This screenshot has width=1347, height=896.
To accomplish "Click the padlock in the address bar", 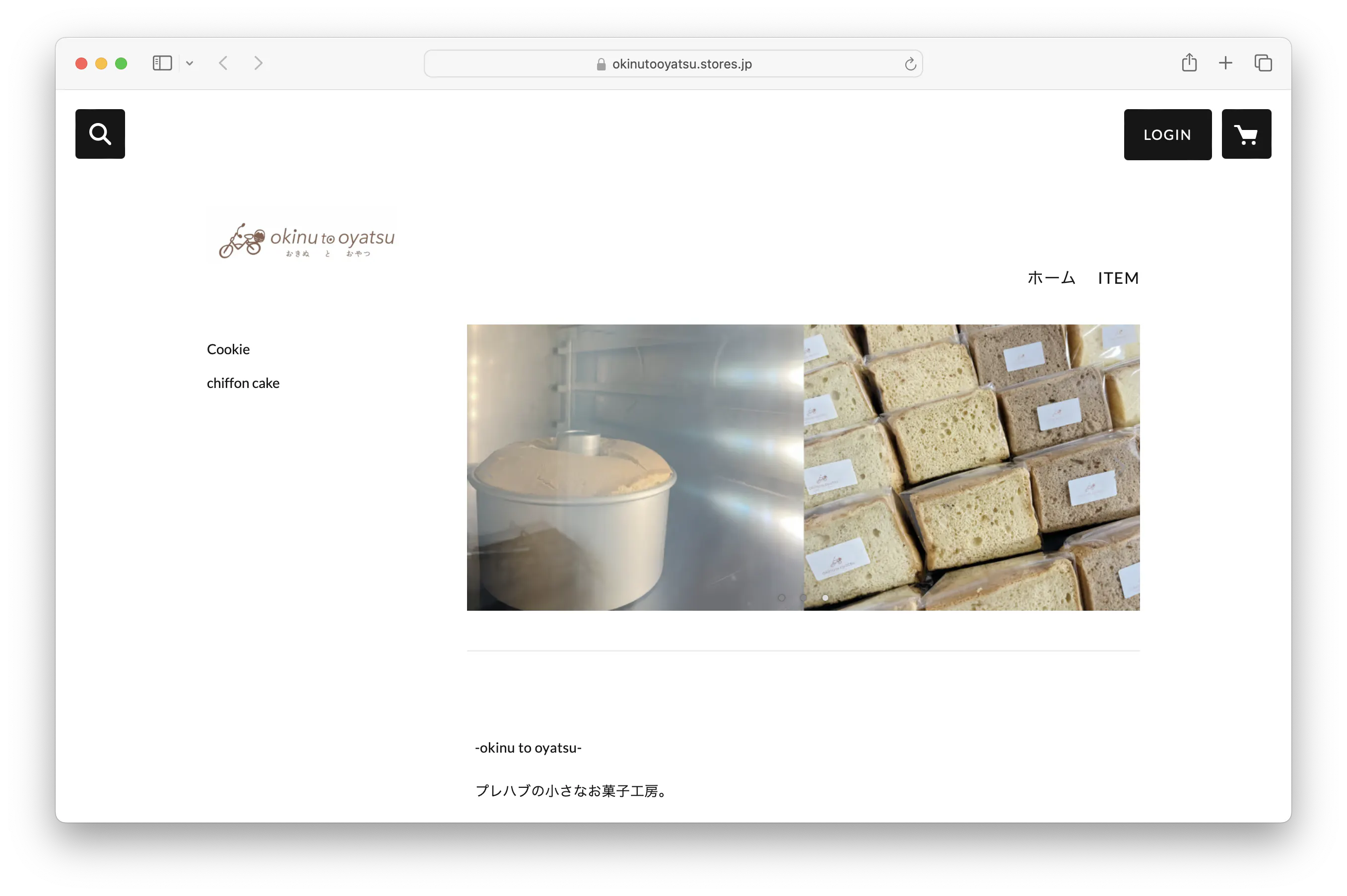I will pos(601,64).
